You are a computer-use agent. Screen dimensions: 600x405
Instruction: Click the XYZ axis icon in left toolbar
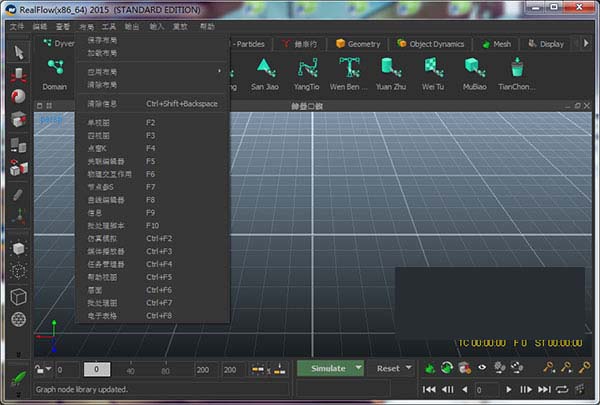click(x=18, y=217)
